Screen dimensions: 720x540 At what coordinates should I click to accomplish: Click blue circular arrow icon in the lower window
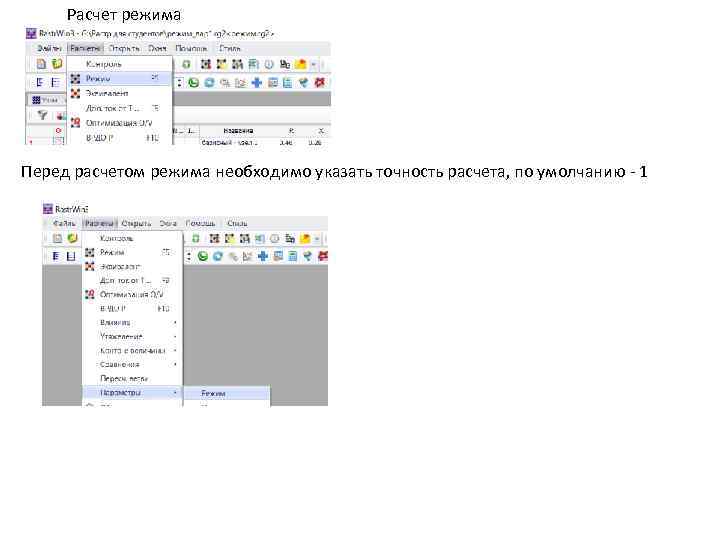click(218, 256)
